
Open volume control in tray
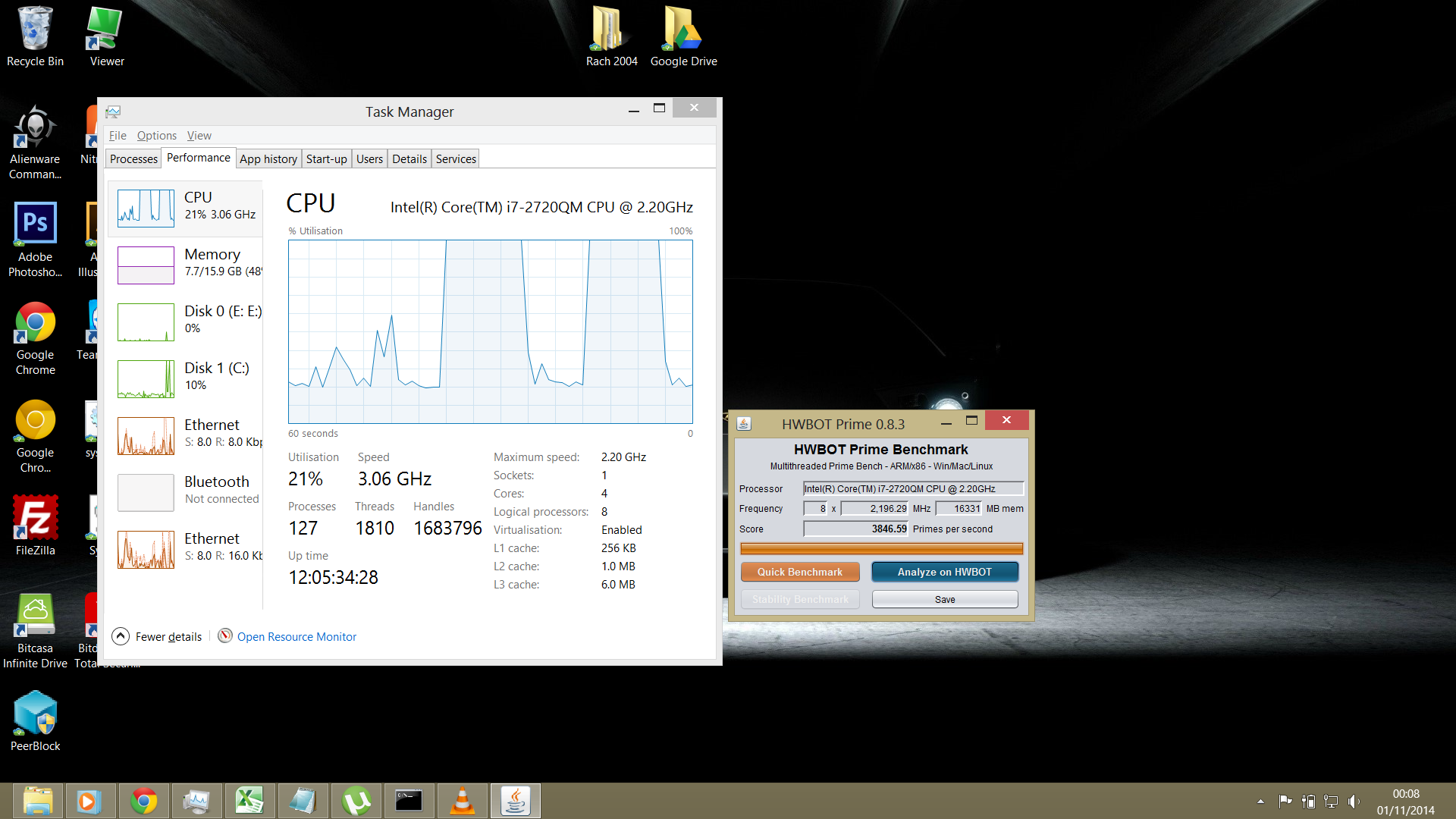[1354, 801]
